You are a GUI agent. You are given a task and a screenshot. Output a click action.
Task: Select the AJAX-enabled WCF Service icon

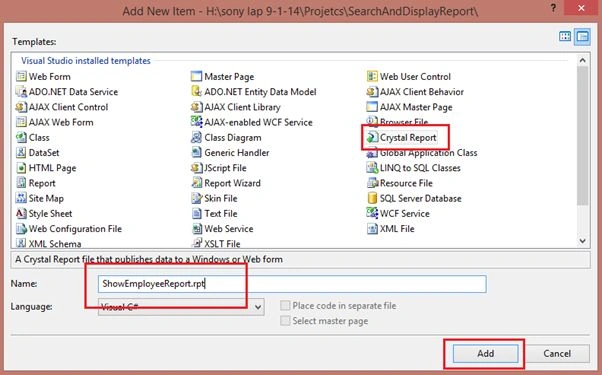197,122
